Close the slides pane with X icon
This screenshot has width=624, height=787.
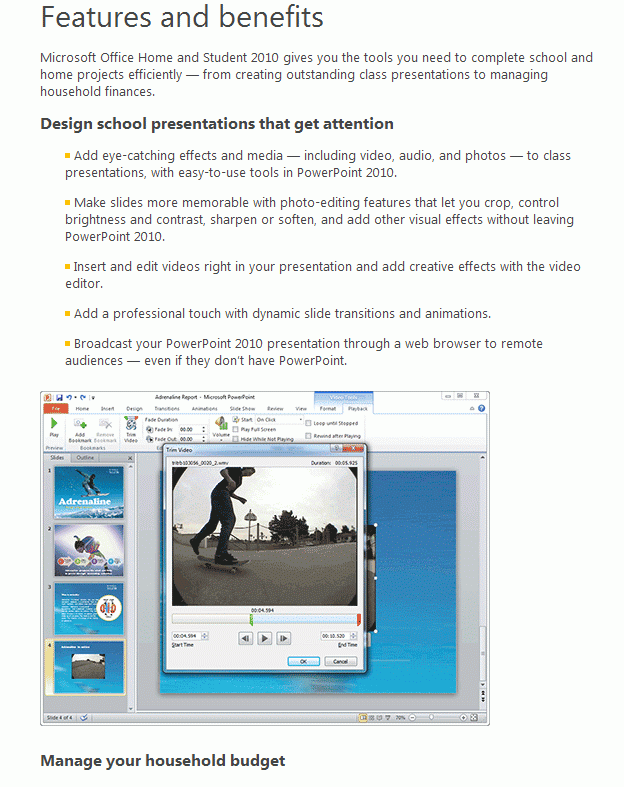pyautogui.click(x=130, y=458)
